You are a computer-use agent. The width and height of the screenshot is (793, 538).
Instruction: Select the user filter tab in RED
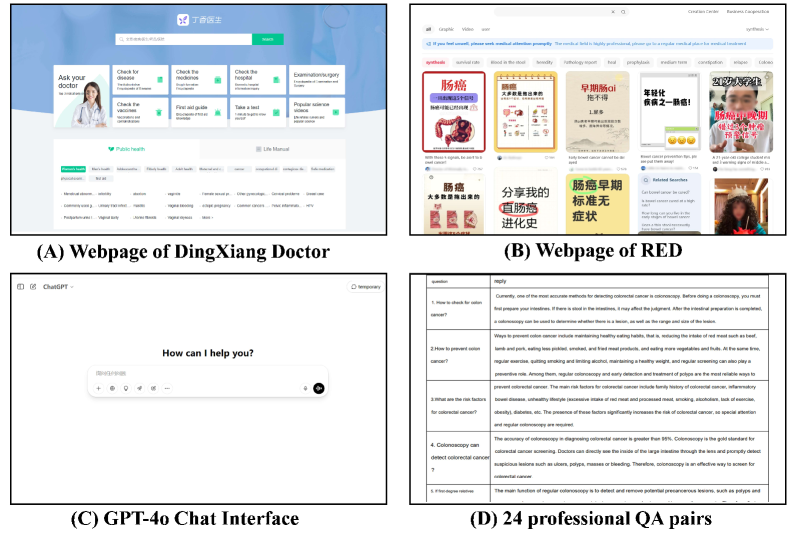tap(486, 29)
